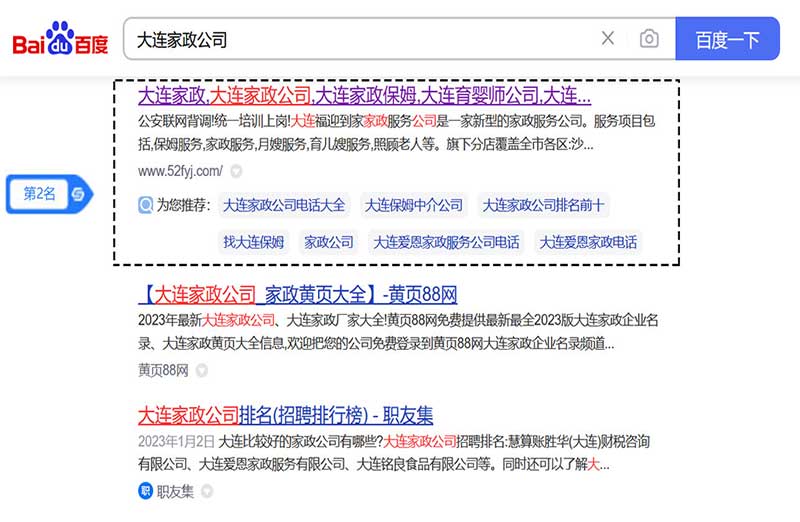
Task: Select the 大连爱恩家政服务公司电话 suggestion
Action: tap(446, 242)
